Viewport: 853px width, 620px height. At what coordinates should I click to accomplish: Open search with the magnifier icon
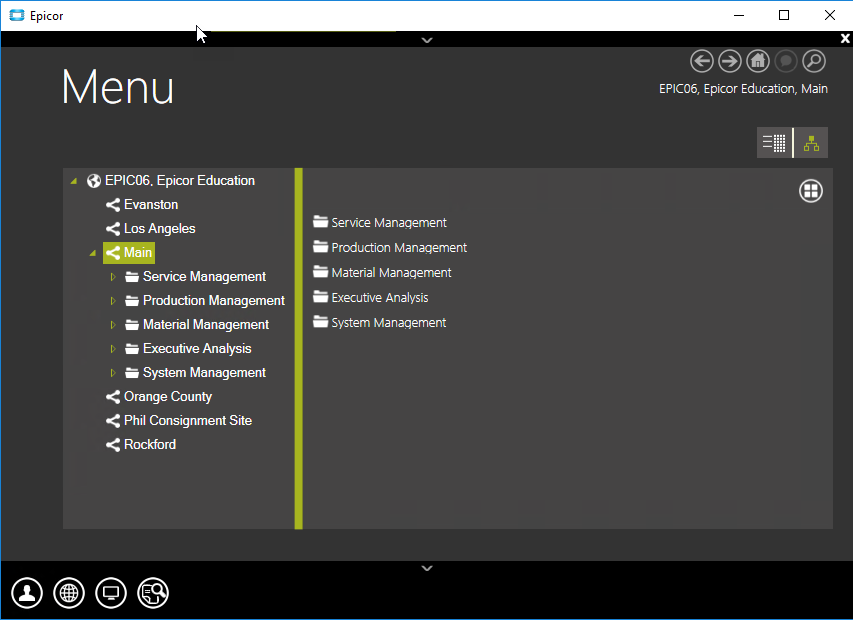[814, 61]
